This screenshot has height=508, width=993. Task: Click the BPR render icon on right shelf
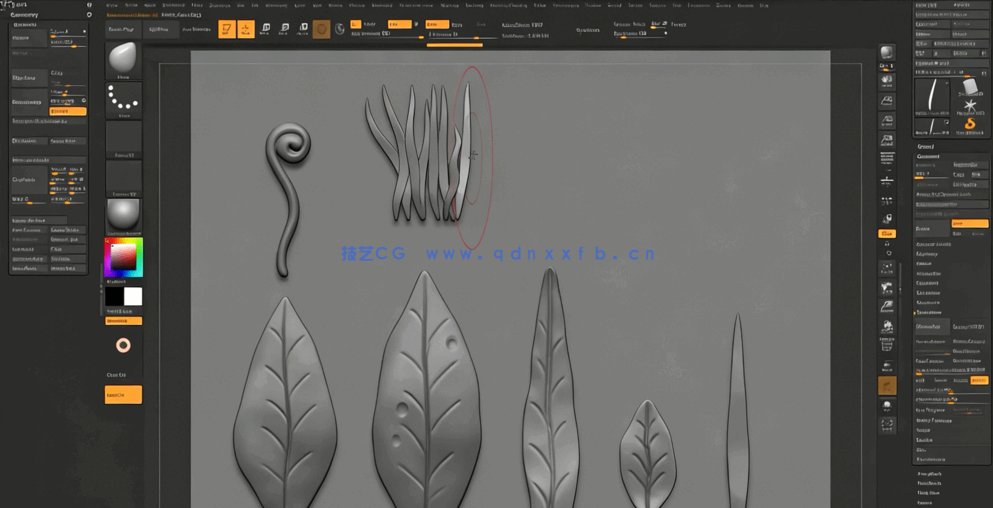click(x=887, y=53)
